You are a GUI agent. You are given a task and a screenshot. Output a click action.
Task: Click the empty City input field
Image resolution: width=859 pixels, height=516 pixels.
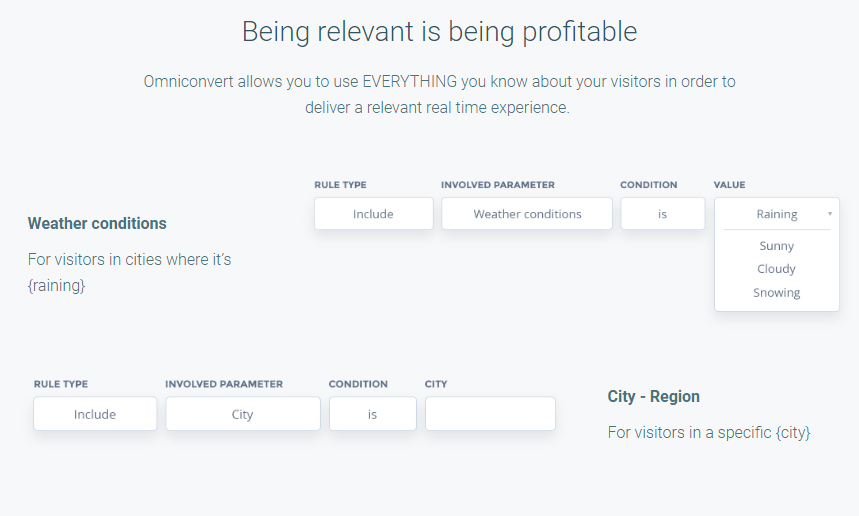coord(490,414)
